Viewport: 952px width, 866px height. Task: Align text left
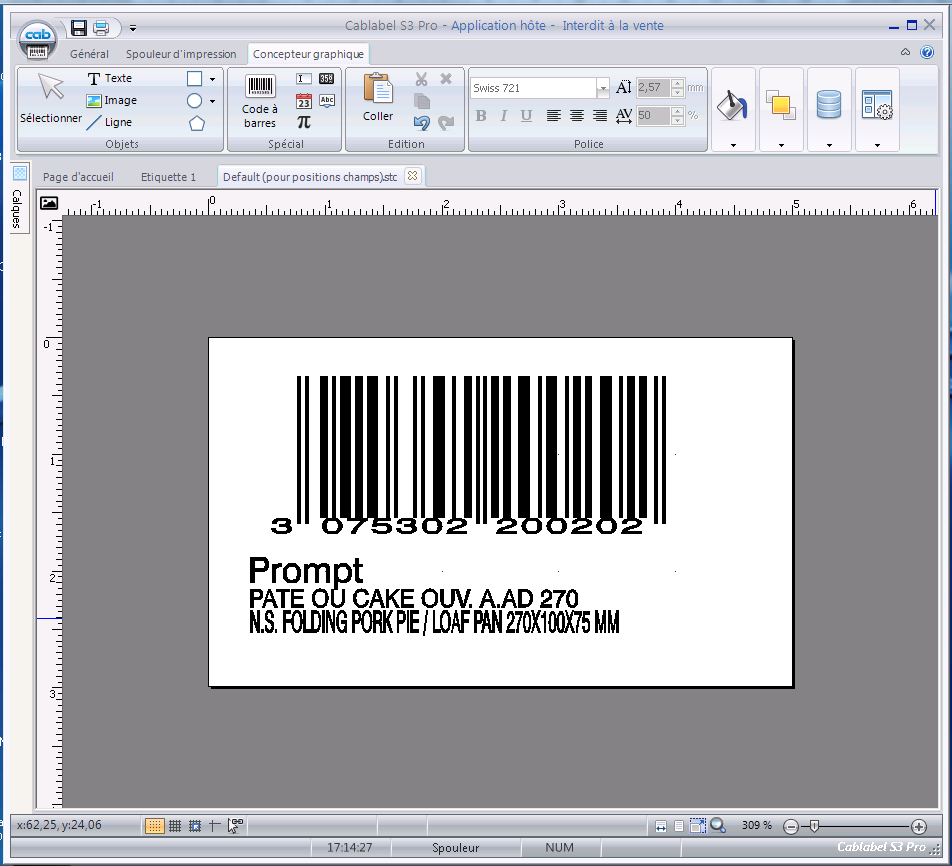coord(553,115)
